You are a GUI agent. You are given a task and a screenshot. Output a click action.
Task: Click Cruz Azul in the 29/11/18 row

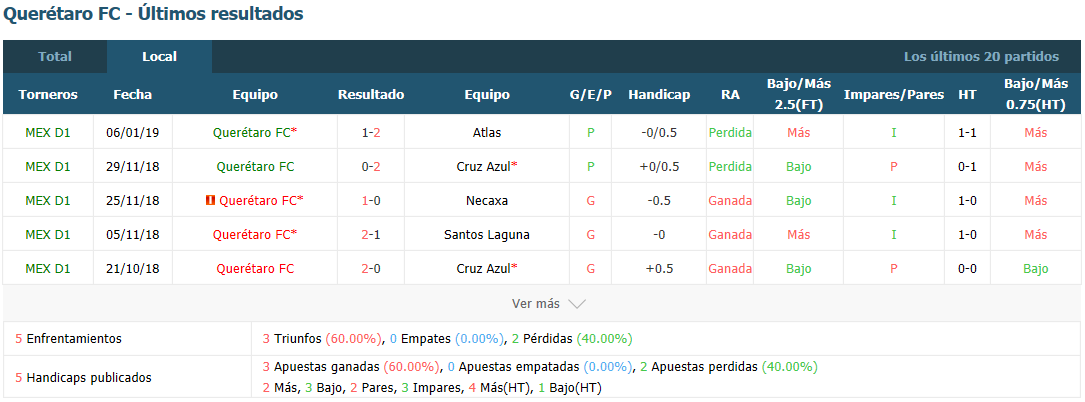[484, 167]
